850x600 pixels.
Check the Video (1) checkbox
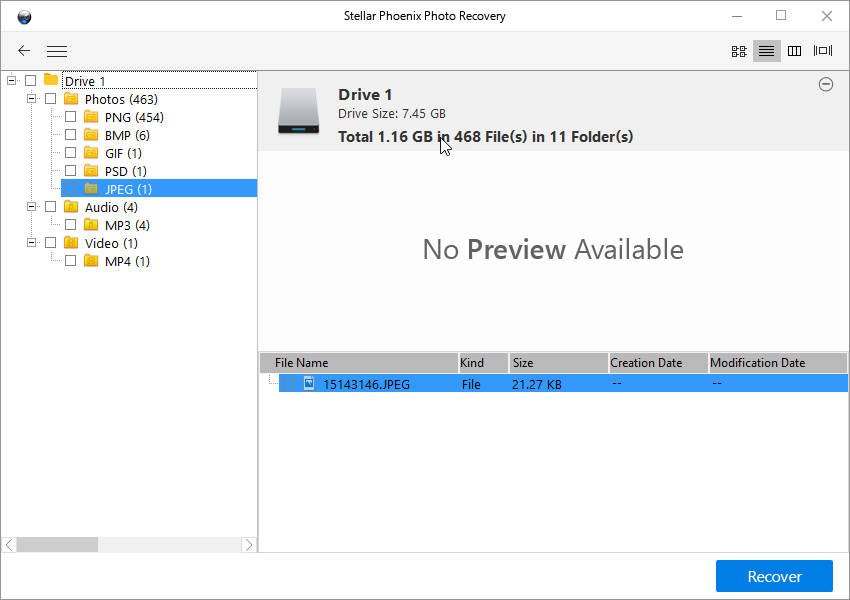tap(51, 242)
